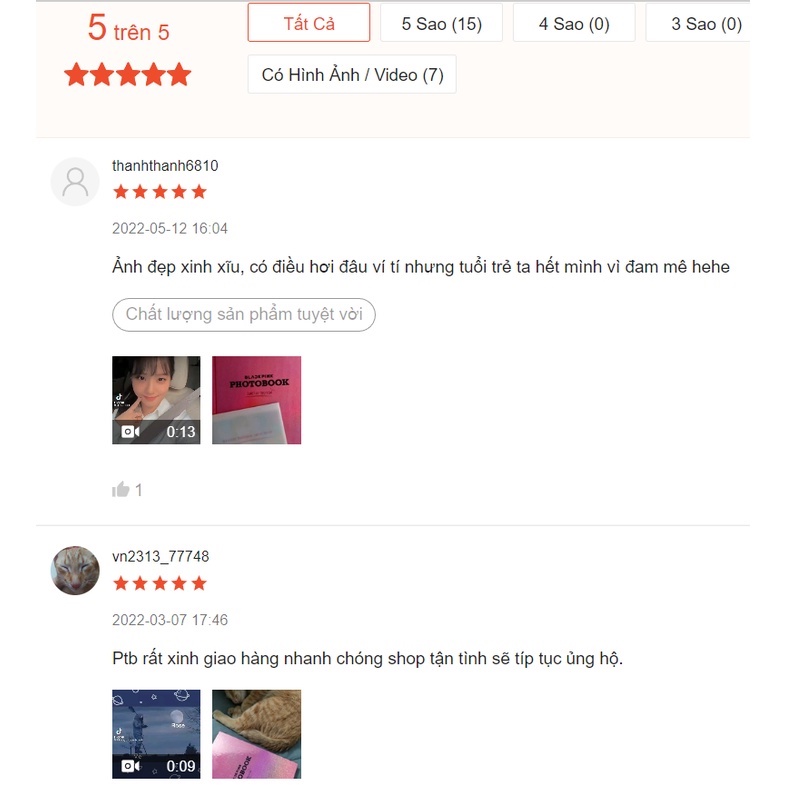The width and height of the screenshot is (786, 786).
Task: Click the video camera icon on 0:13 clip
Action: click(x=130, y=432)
